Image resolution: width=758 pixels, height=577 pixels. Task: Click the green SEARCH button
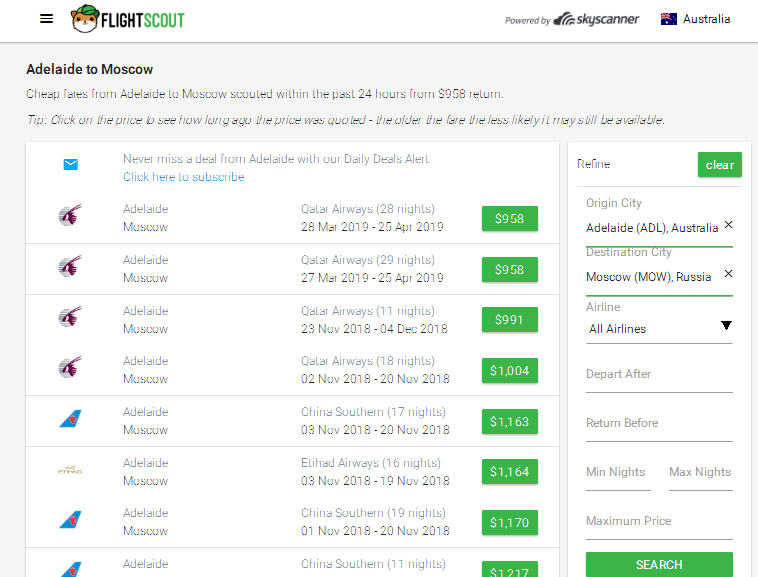[x=659, y=564]
